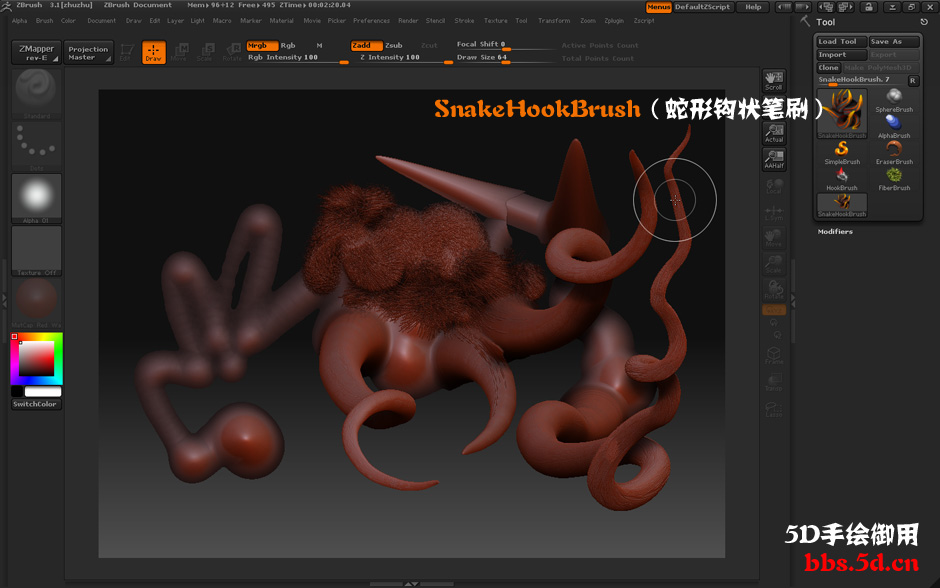
Task: Click the SwitchColor button
Action: pos(36,404)
